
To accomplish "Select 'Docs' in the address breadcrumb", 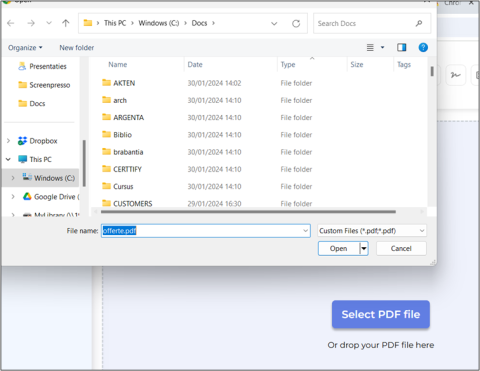I will point(199,23).
